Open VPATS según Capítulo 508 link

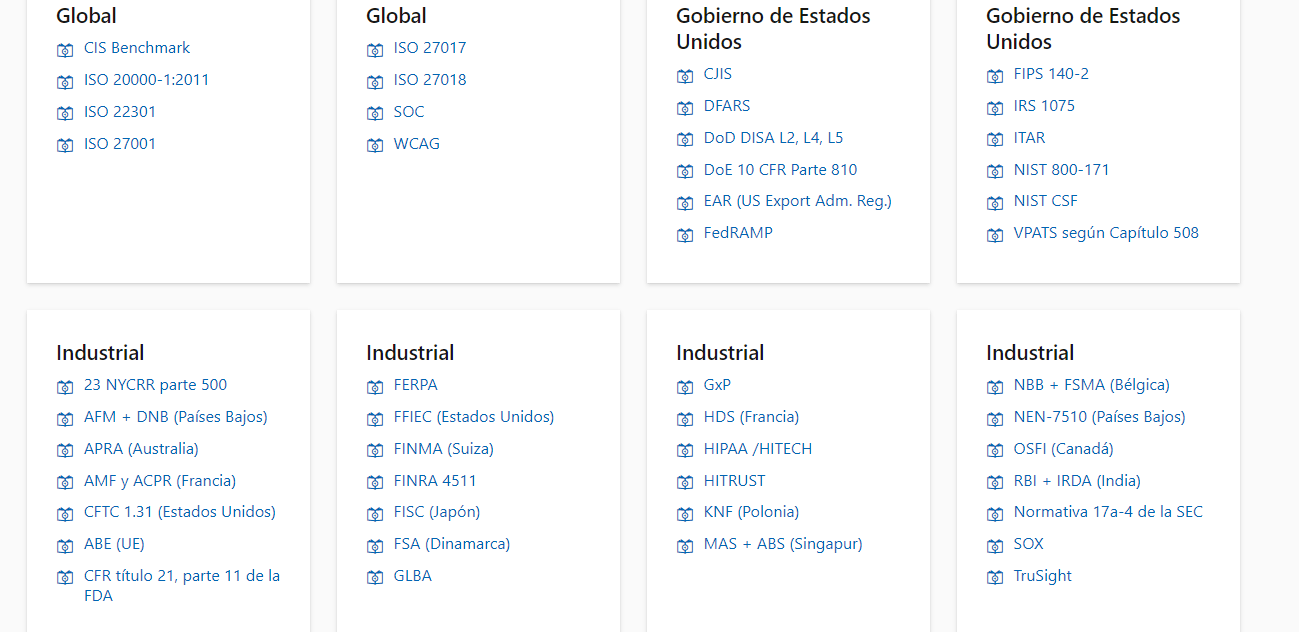(1106, 233)
